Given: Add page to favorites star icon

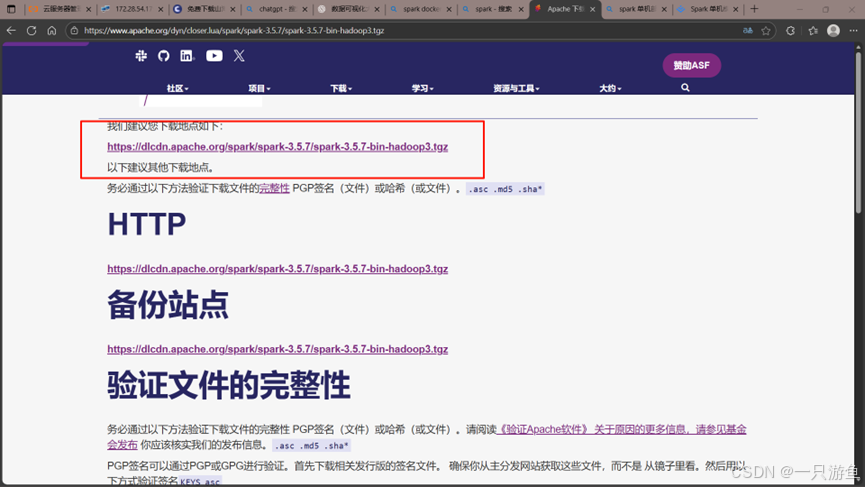Looking at the screenshot, I should [x=766, y=31].
